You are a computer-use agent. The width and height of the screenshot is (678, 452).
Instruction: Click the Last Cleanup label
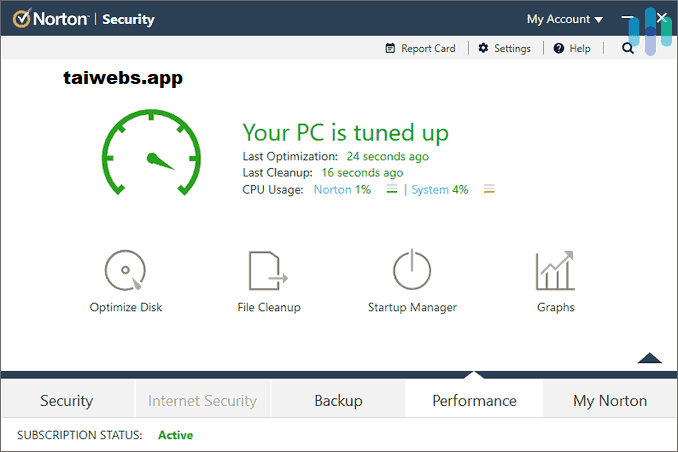click(277, 173)
